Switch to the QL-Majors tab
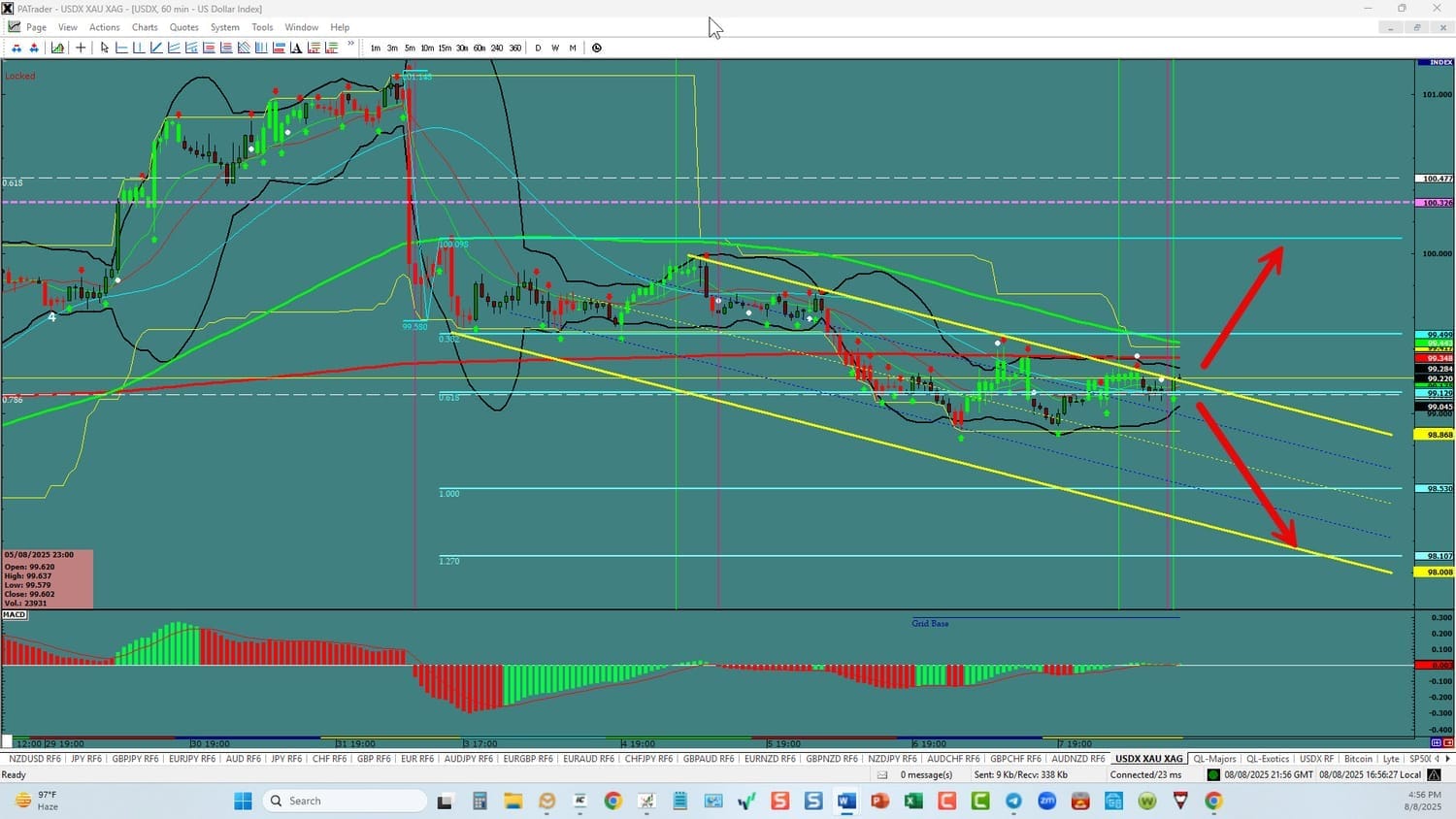This screenshot has width=1456, height=819. [1214, 759]
